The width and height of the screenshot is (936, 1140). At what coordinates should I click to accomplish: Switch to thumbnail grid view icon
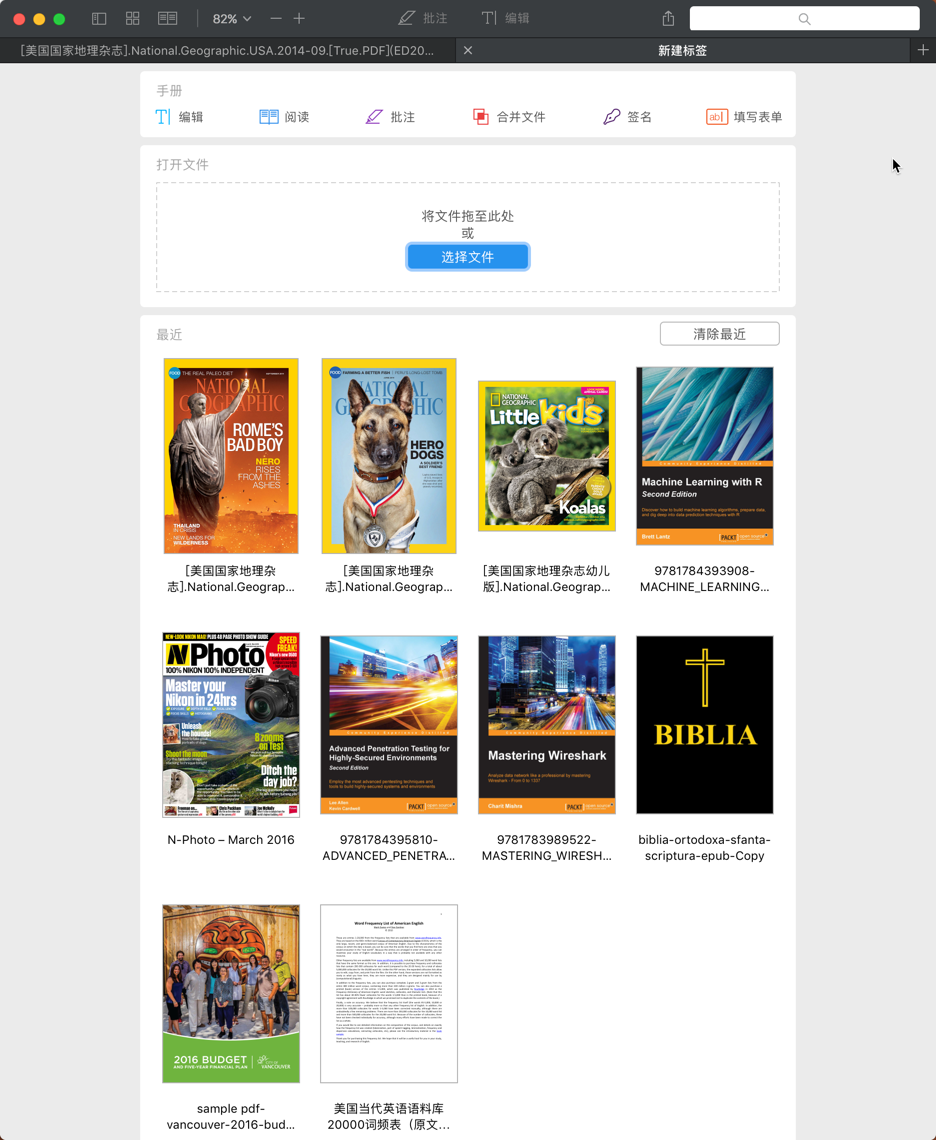pos(132,19)
